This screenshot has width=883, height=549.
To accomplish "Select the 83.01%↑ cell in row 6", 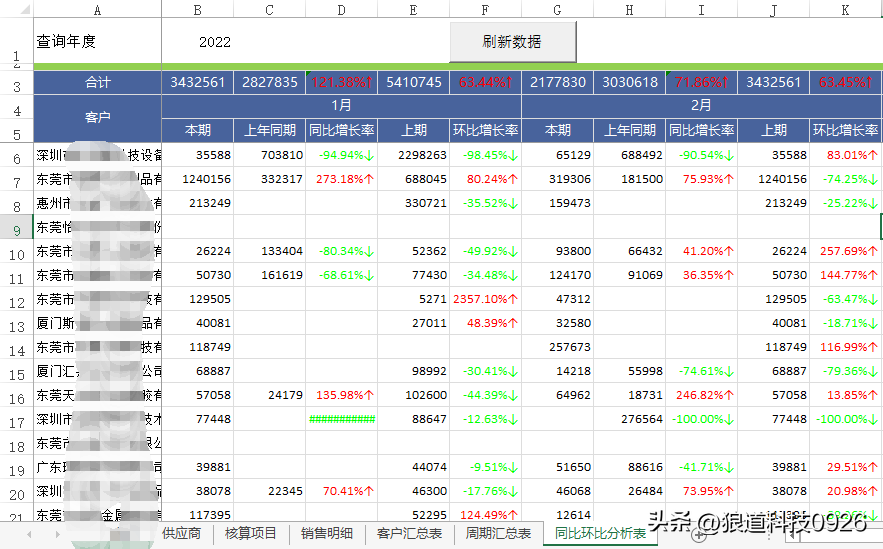I will [x=845, y=155].
